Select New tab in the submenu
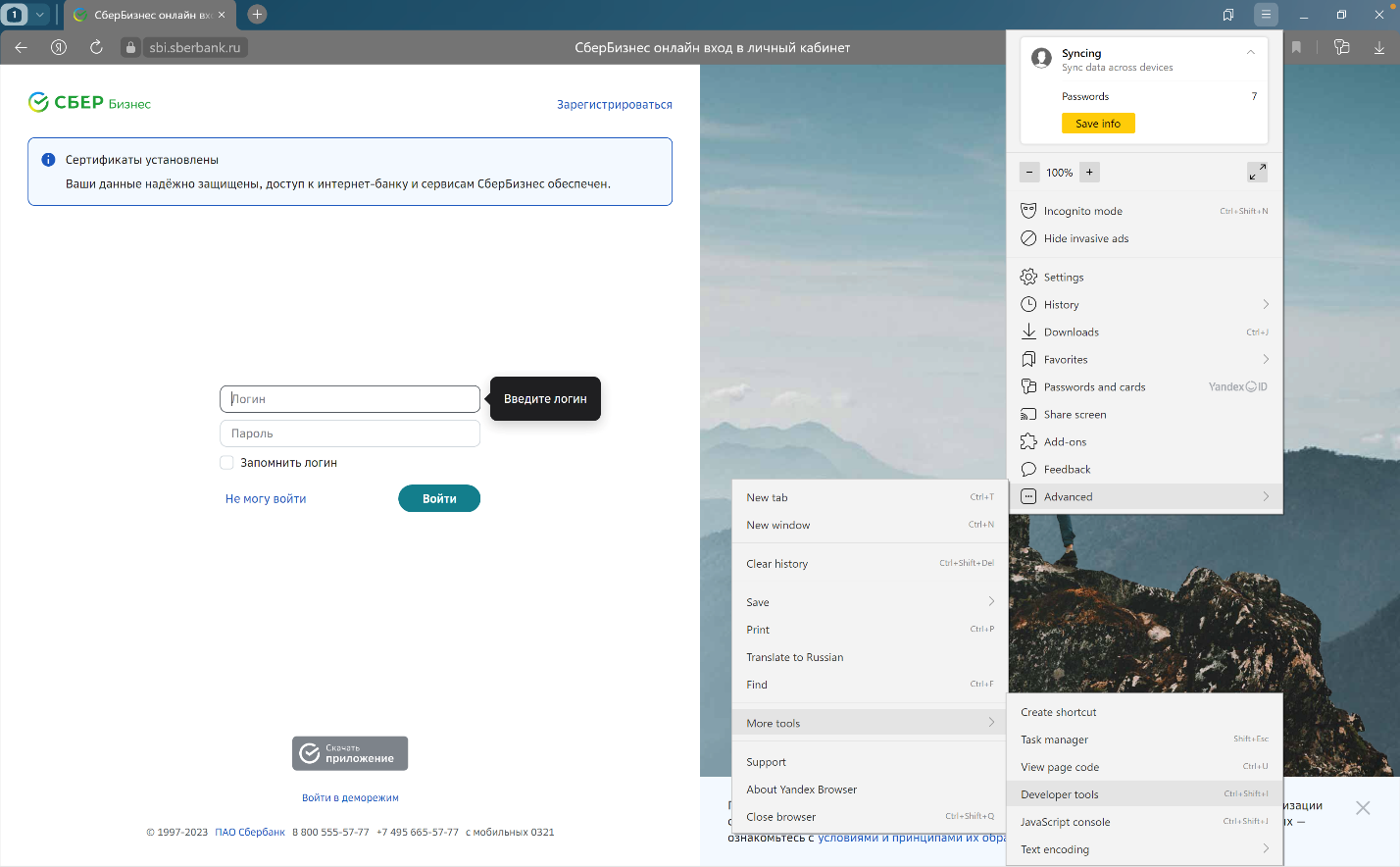Viewport: 1400px width, 867px height. click(x=870, y=498)
